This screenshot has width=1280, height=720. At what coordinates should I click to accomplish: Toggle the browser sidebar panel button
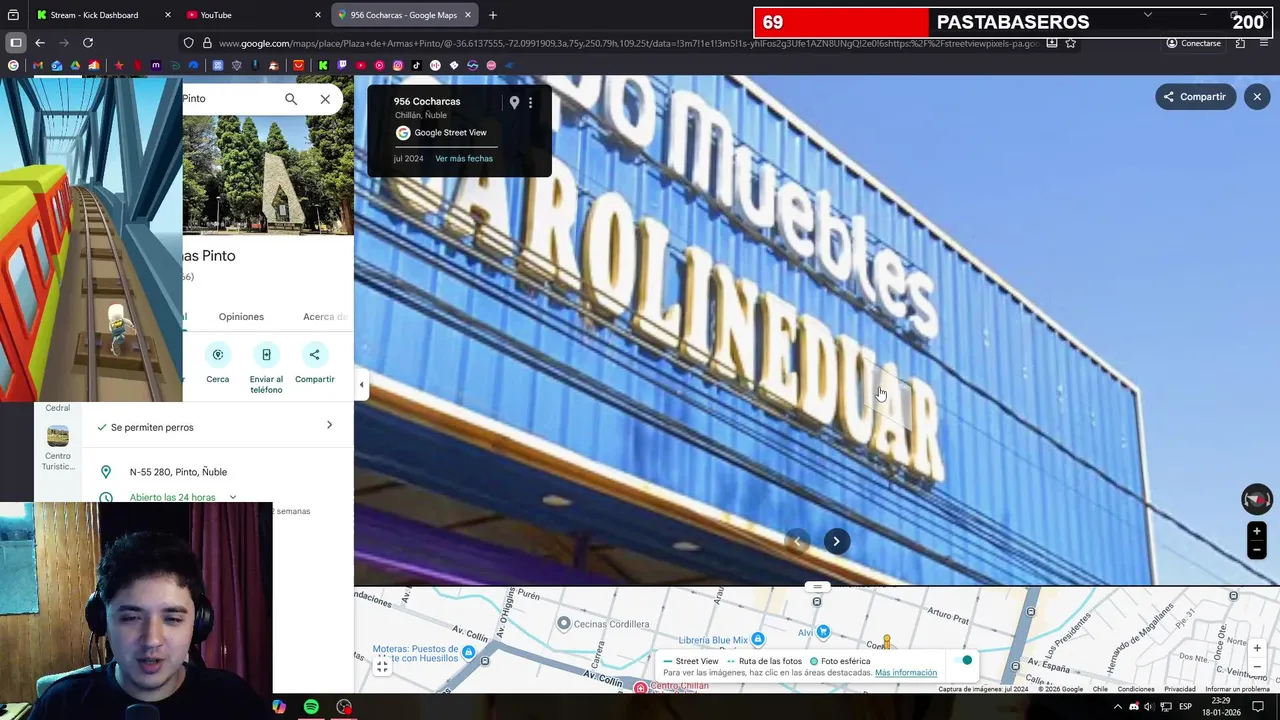[x=16, y=43]
